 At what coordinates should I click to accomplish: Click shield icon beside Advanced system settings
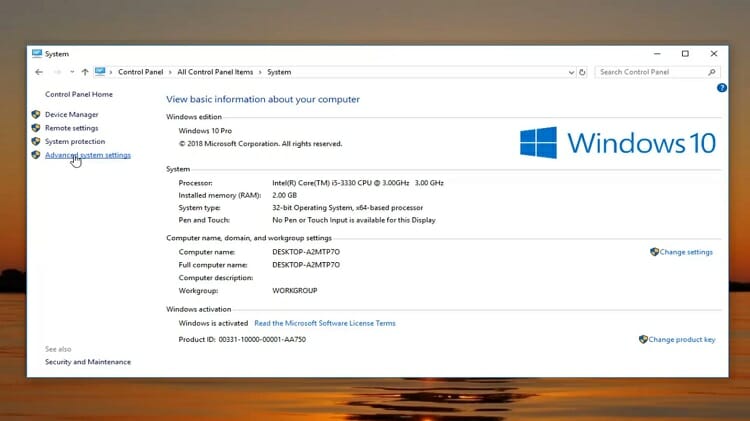point(36,155)
